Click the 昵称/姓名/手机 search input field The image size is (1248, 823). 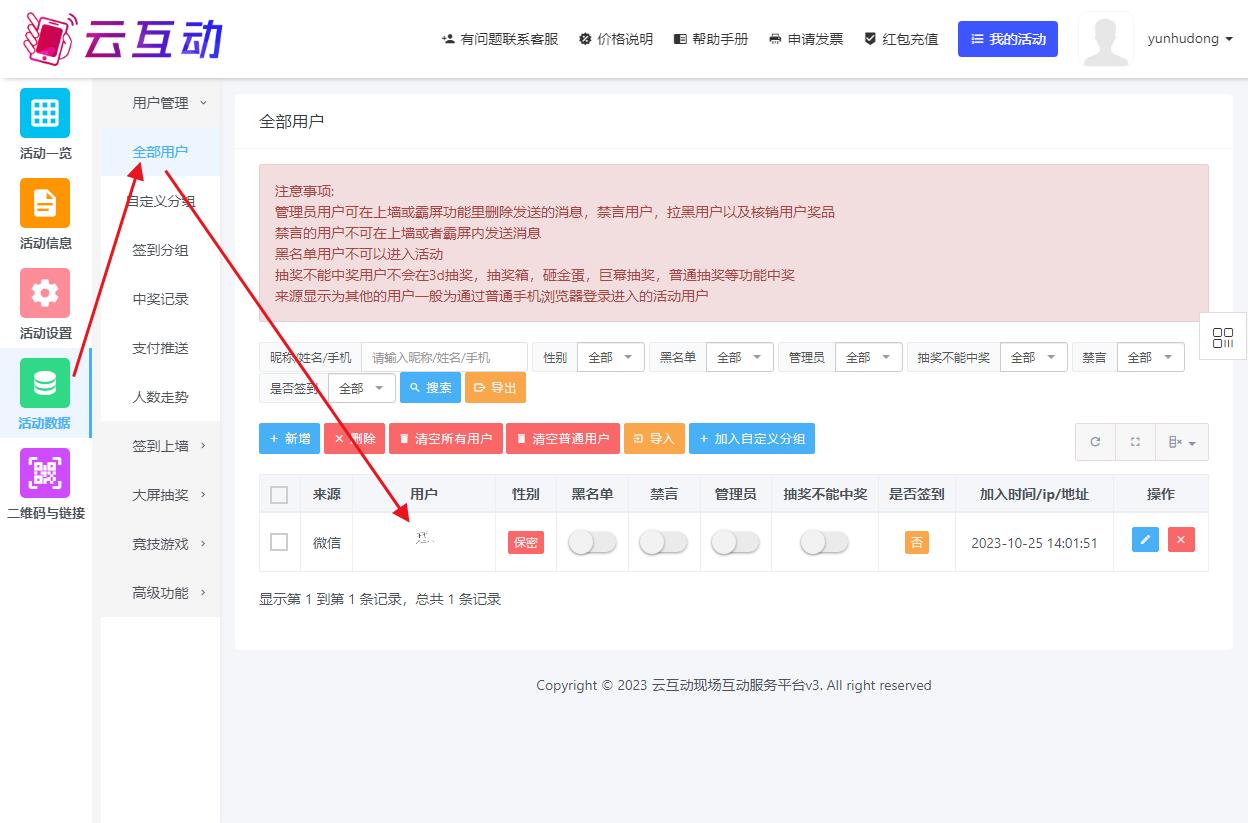(x=444, y=357)
